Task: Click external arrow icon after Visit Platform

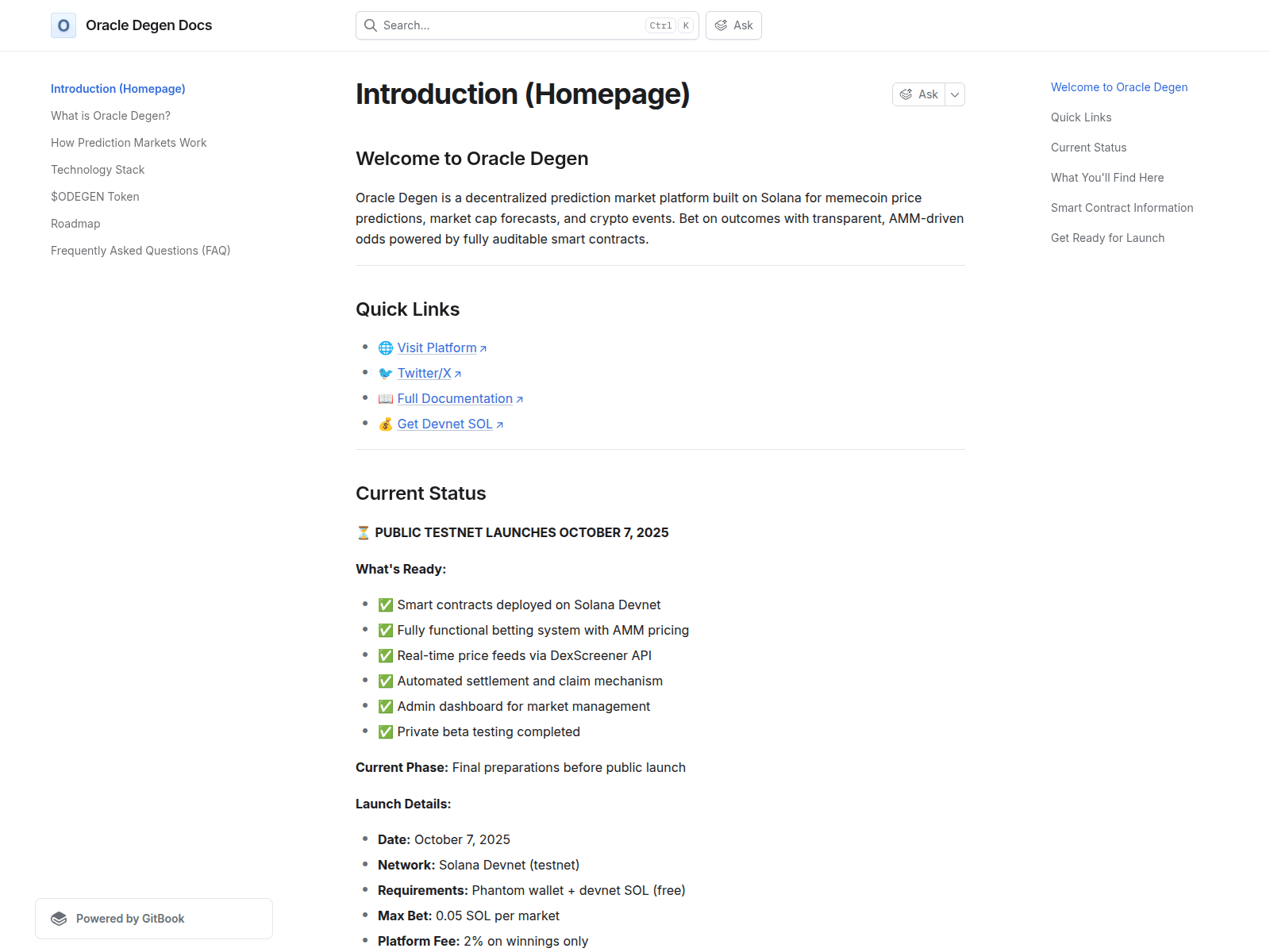Action: point(483,348)
